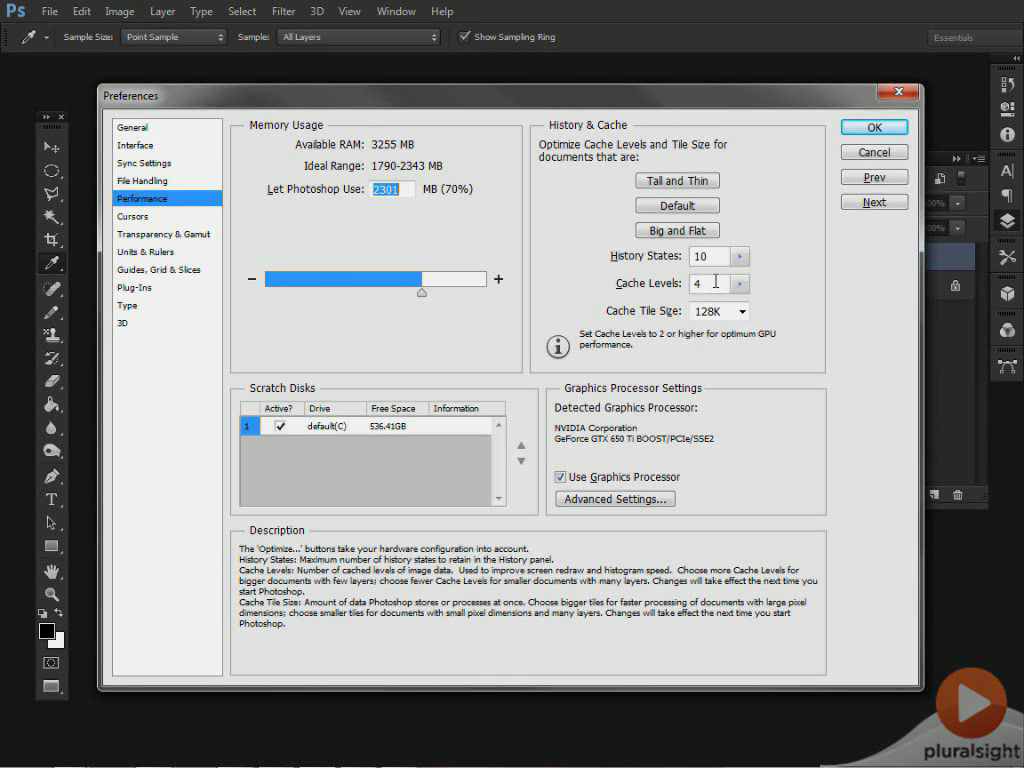
Task: Toggle Quick Mask mode icon
Action: click(51, 663)
